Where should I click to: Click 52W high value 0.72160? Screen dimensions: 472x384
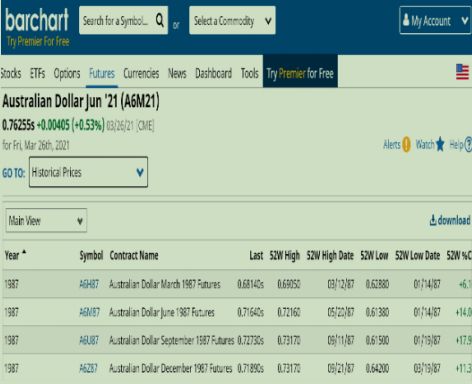click(289, 312)
